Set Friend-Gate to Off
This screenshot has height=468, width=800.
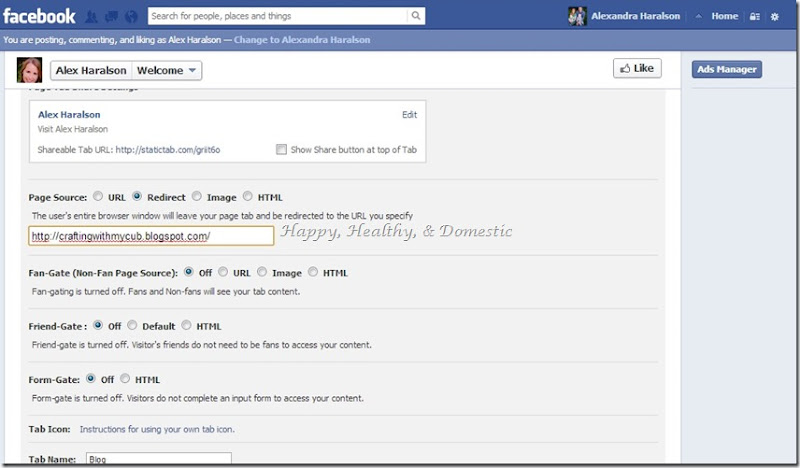pos(98,325)
